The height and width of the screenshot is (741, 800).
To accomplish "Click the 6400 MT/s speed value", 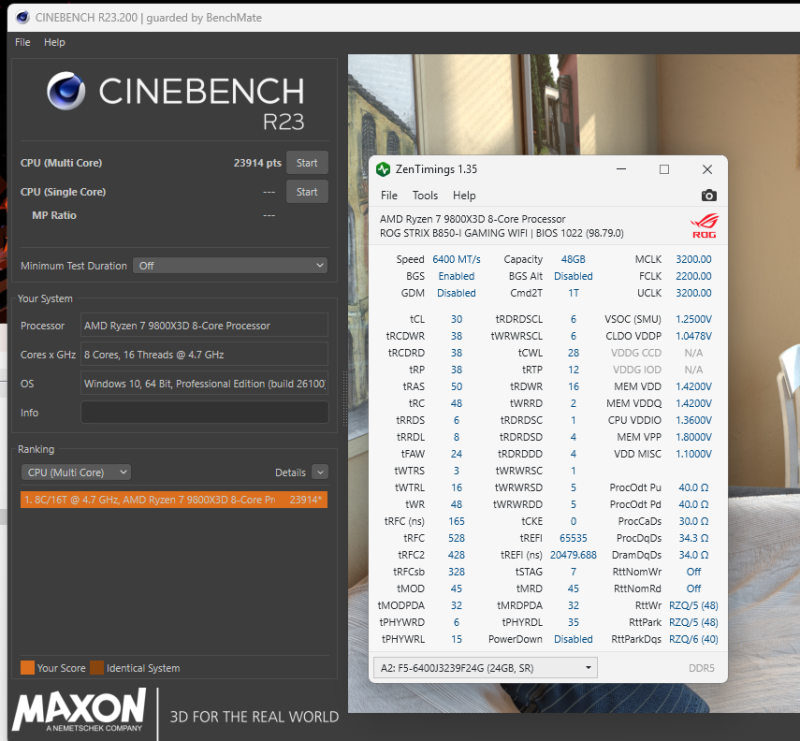I will [456, 259].
